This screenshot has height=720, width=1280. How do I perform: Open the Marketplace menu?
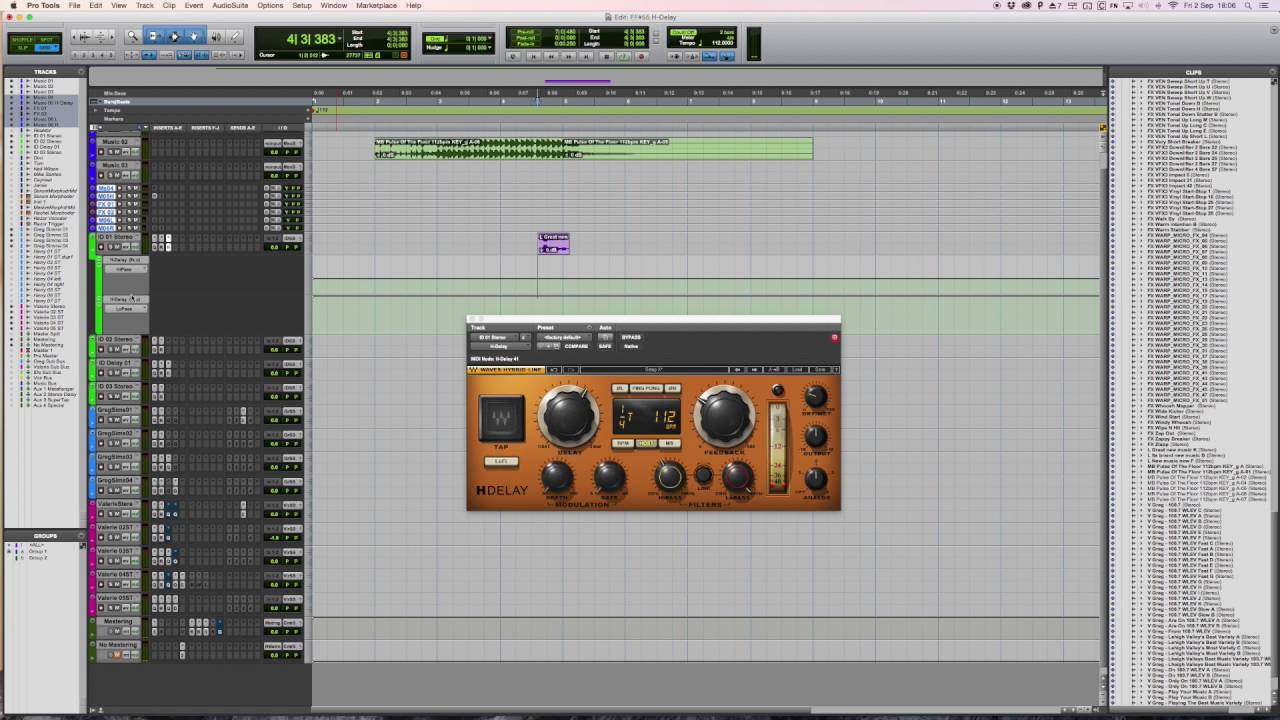tap(377, 6)
